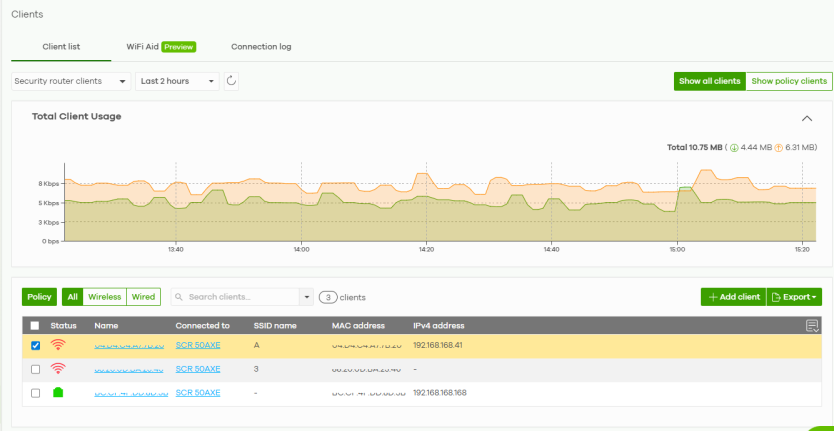Open the SCR 50AXE link in first row
Screen dimensions: 834x431
(x=198, y=345)
